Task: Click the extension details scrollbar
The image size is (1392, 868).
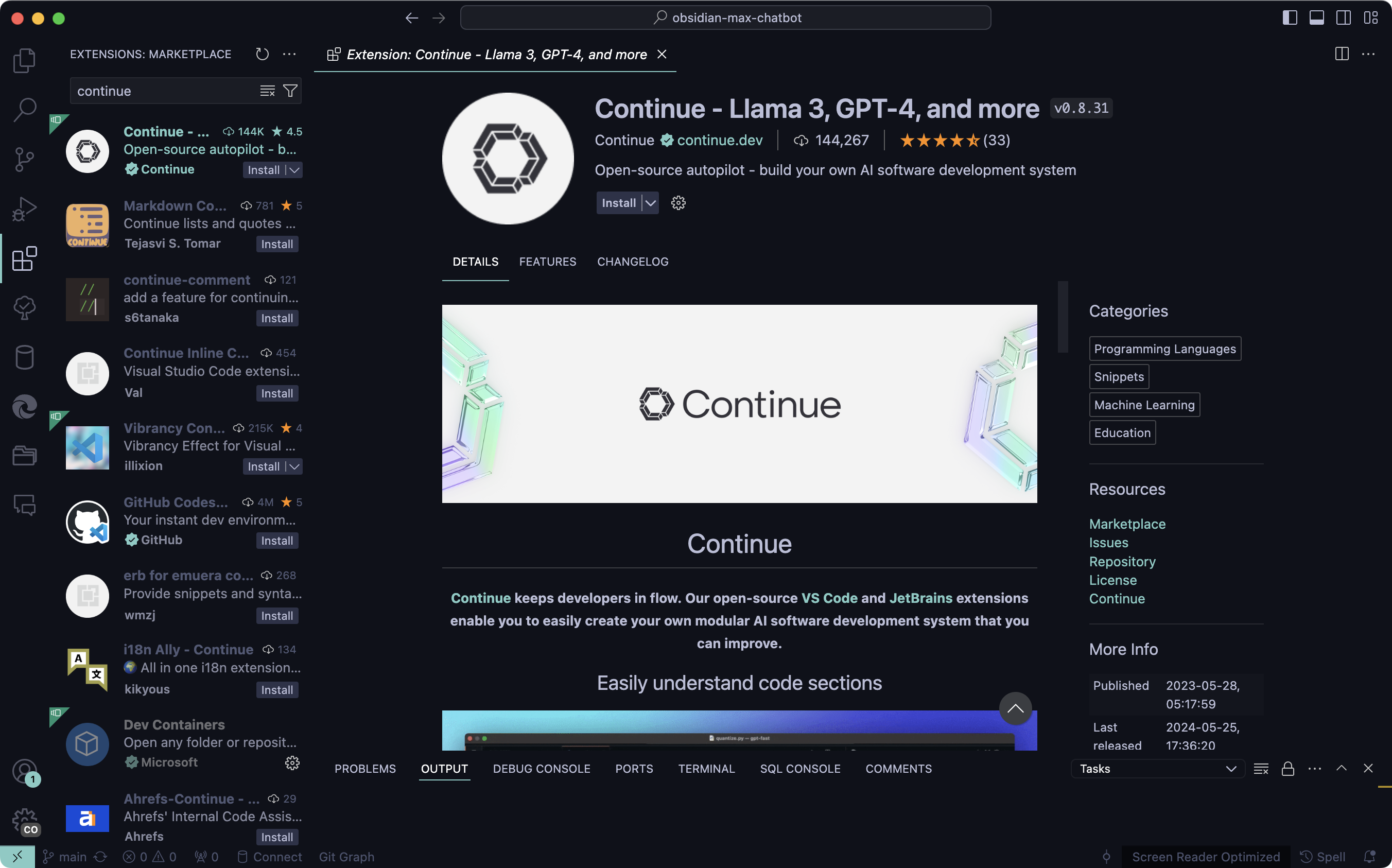Action: tap(1063, 317)
